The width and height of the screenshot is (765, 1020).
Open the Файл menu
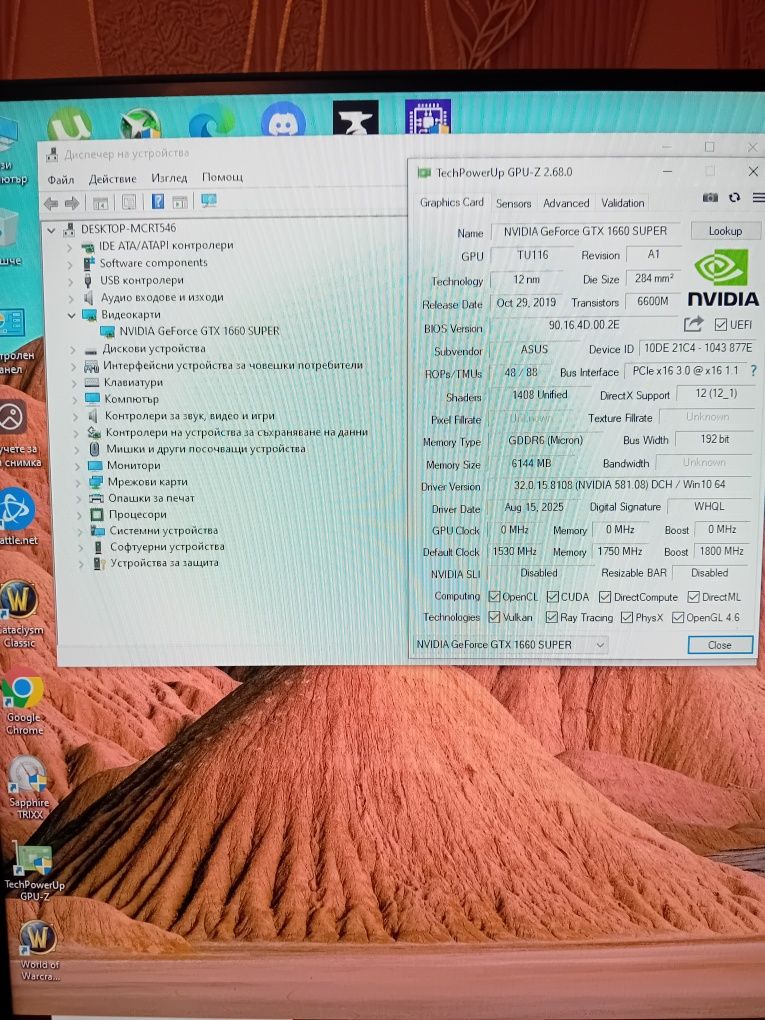pyautogui.click(x=60, y=180)
